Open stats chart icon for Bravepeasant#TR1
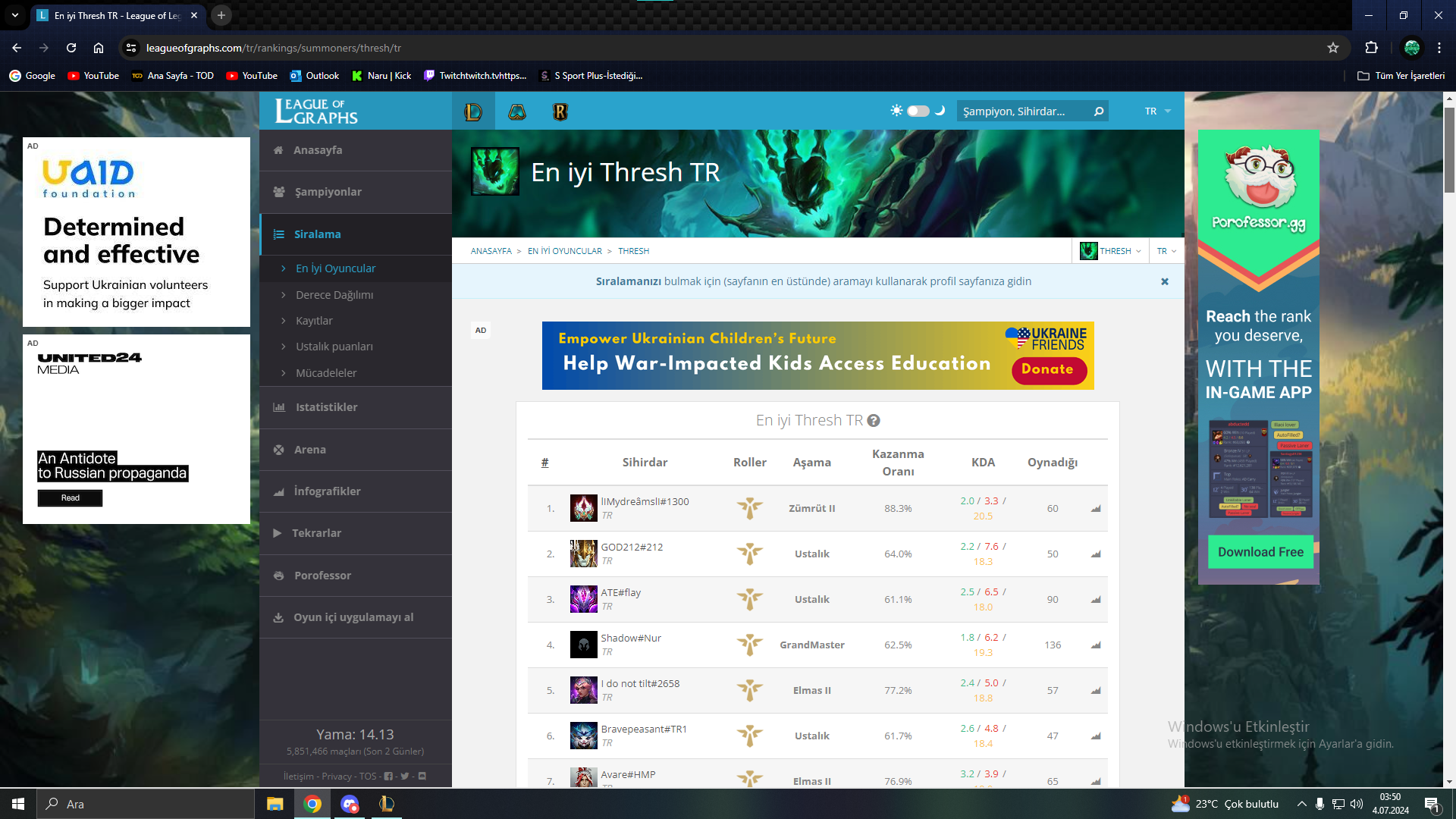Viewport: 1456px width, 819px height. (x=1096, y=736)
